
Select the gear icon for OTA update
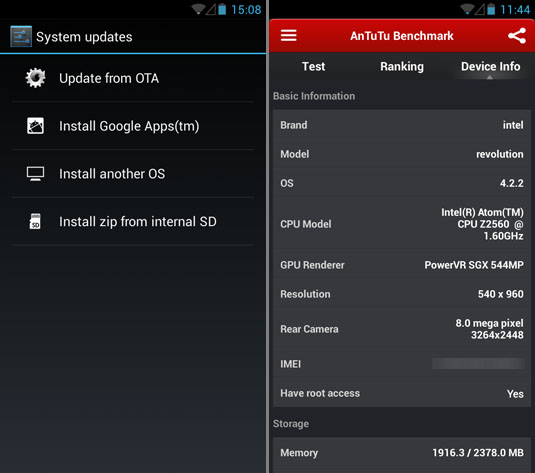point(35,78)
